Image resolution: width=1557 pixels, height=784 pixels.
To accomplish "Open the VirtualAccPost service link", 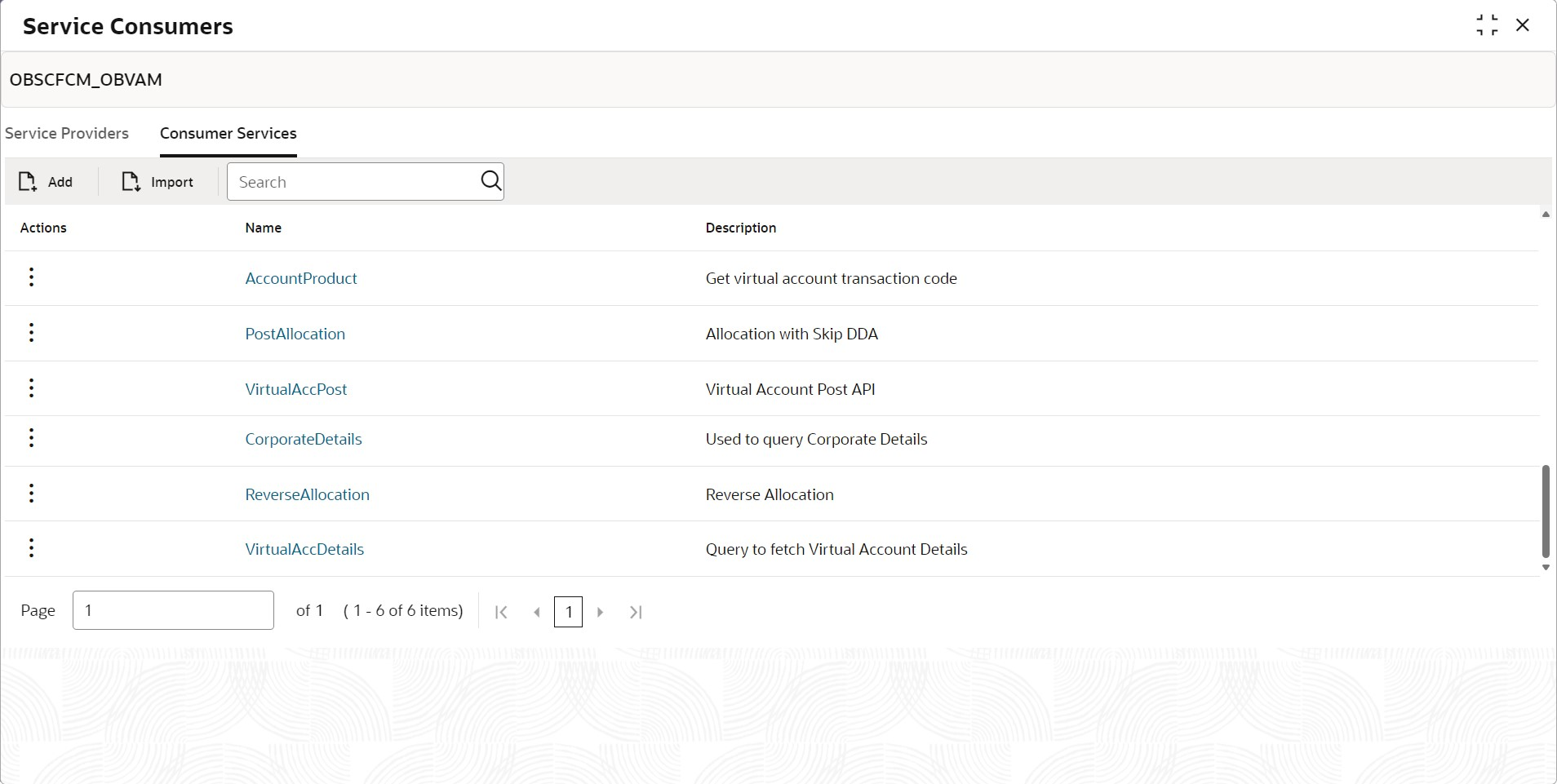I will pyautogui.click(x=296, y=389).
